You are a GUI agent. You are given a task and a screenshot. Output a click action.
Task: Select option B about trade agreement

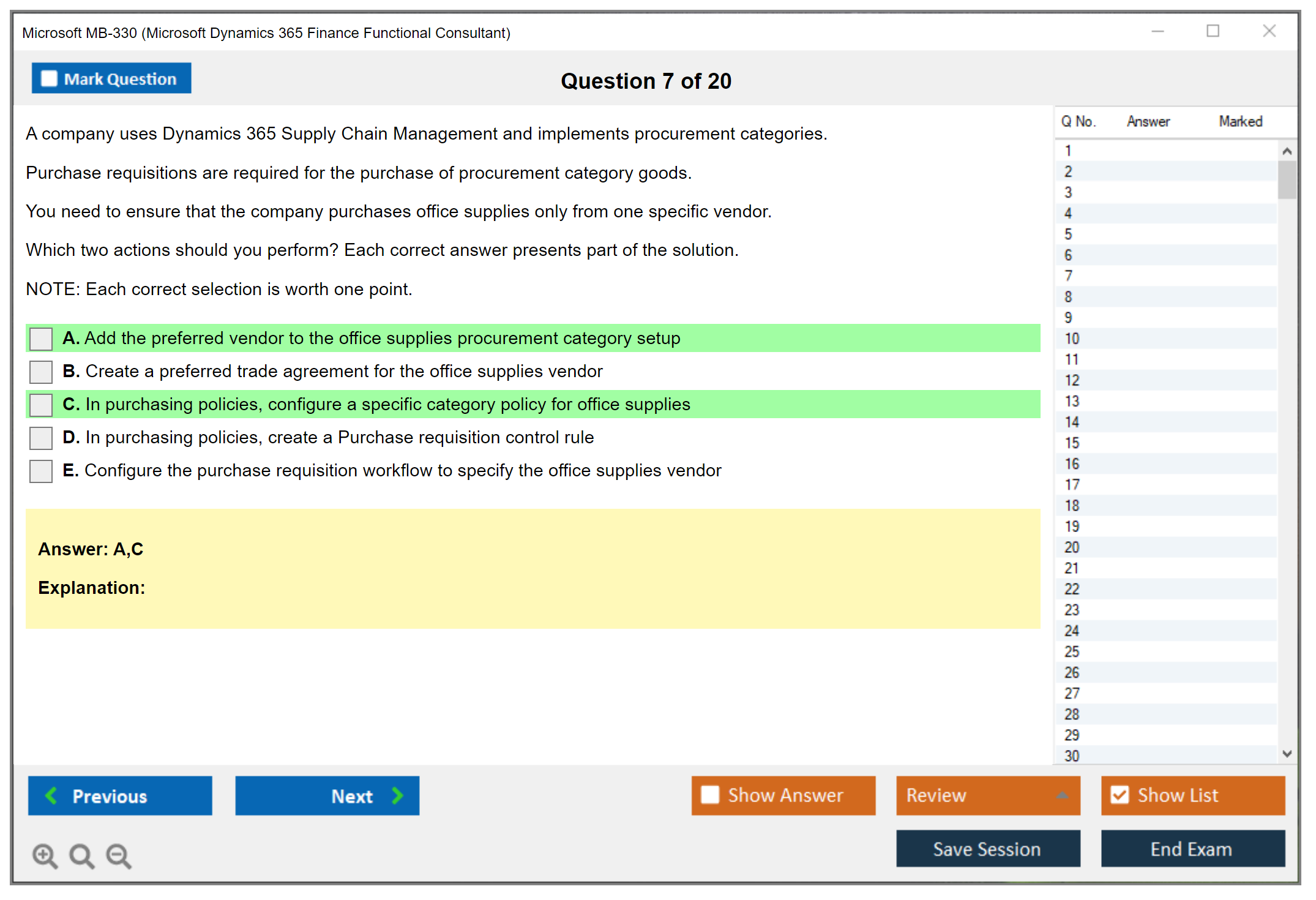pyautogui.click(x=41, y=372)
